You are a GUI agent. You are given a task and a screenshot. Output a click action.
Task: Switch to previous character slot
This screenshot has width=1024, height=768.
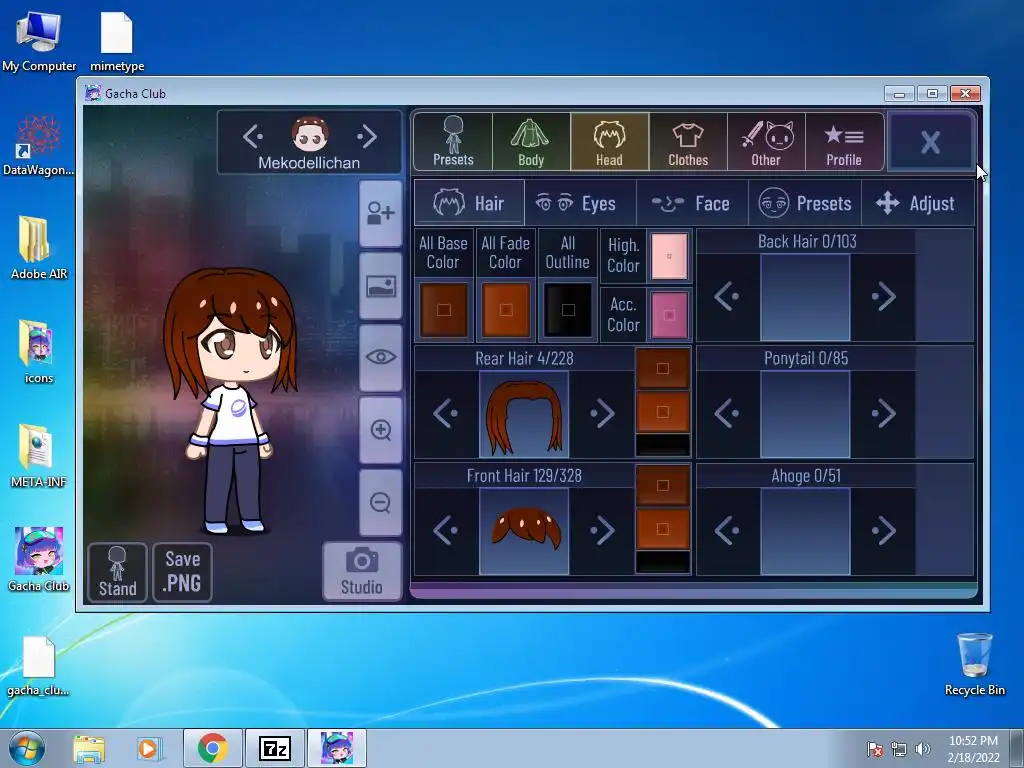[x=253, y=136]
